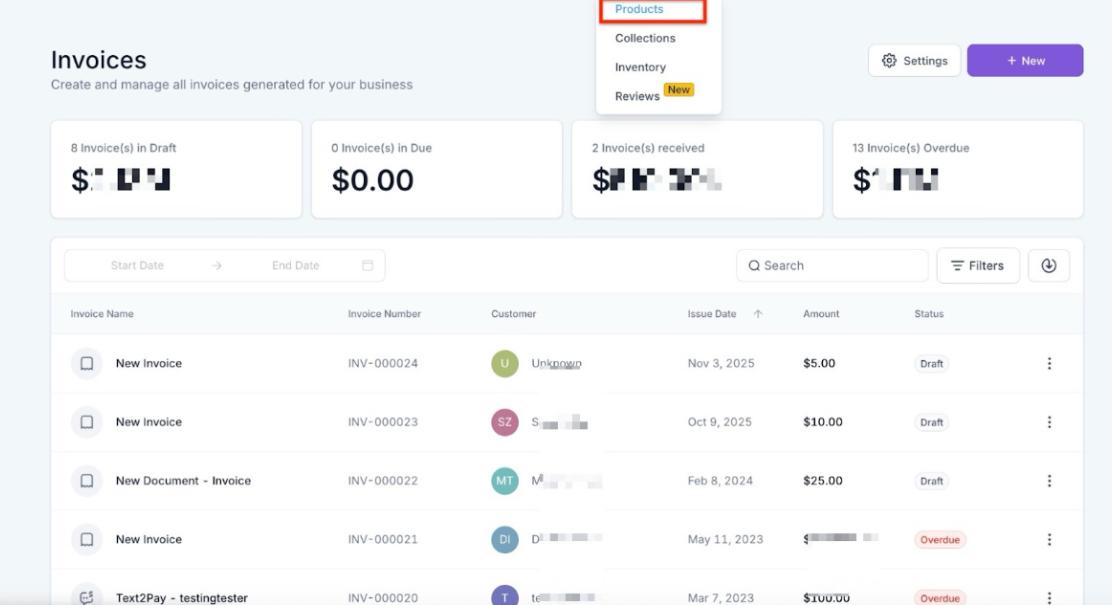1112x605 pixels.
Task: Click the End Date field
Action: (296, 266)
